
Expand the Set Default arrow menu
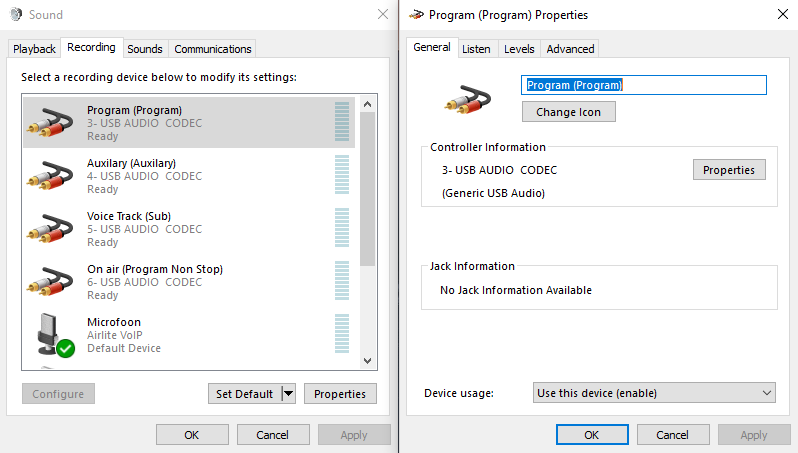289,394
